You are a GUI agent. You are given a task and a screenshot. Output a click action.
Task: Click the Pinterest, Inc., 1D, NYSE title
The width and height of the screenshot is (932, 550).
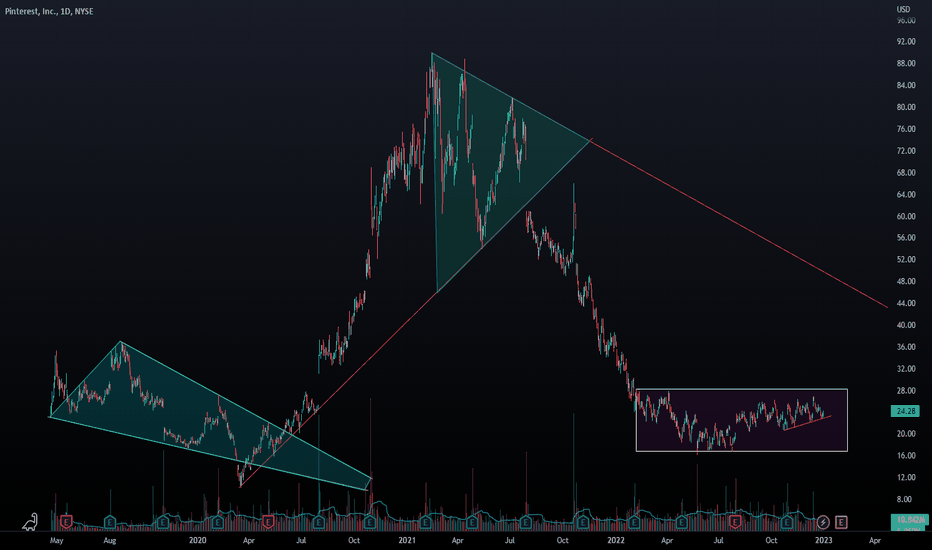point(49,11)
